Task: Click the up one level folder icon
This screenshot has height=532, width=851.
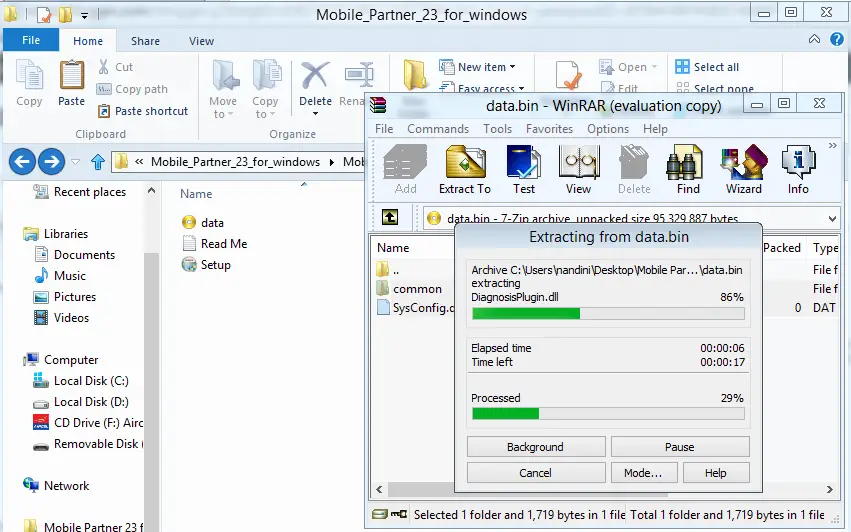Action: tap(392, 218)
